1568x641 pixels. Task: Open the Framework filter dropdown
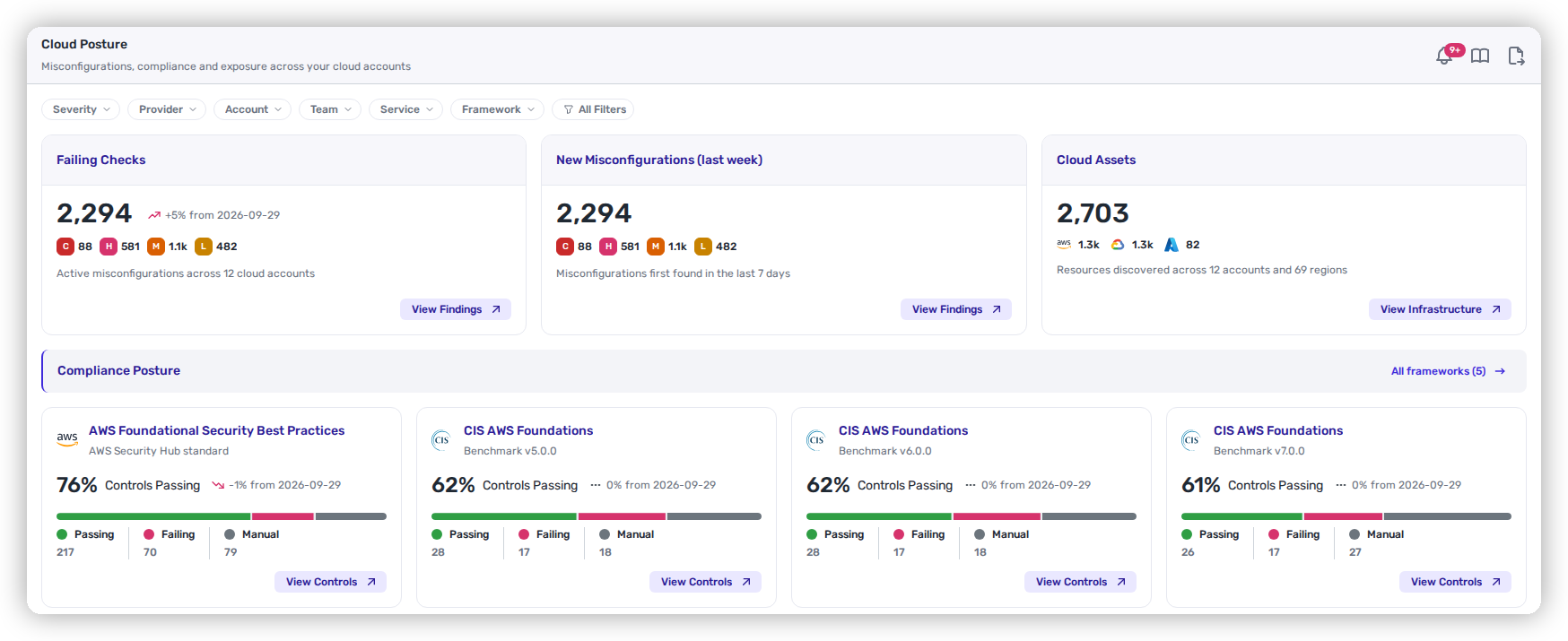(x=498, y=109)
